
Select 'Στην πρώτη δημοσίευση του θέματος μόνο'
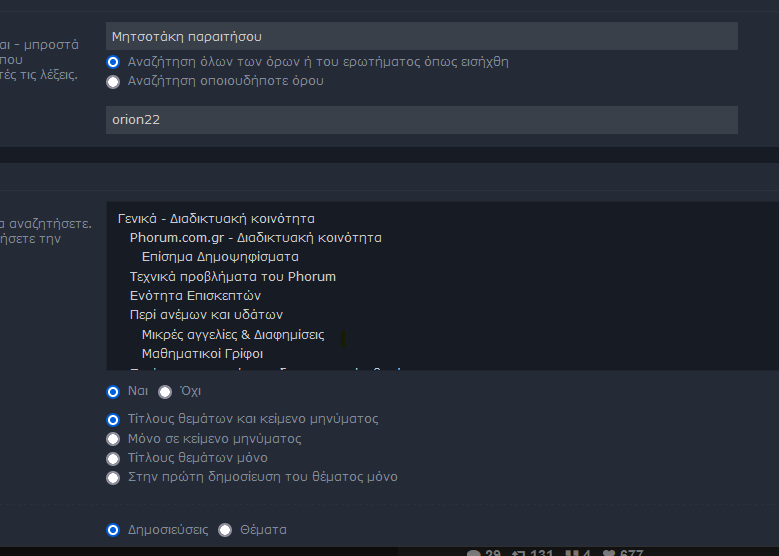click(113, 477)
